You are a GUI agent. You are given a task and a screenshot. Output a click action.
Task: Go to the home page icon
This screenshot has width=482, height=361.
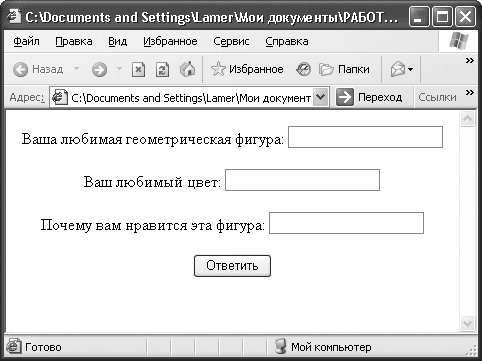[x=187, y=69]
